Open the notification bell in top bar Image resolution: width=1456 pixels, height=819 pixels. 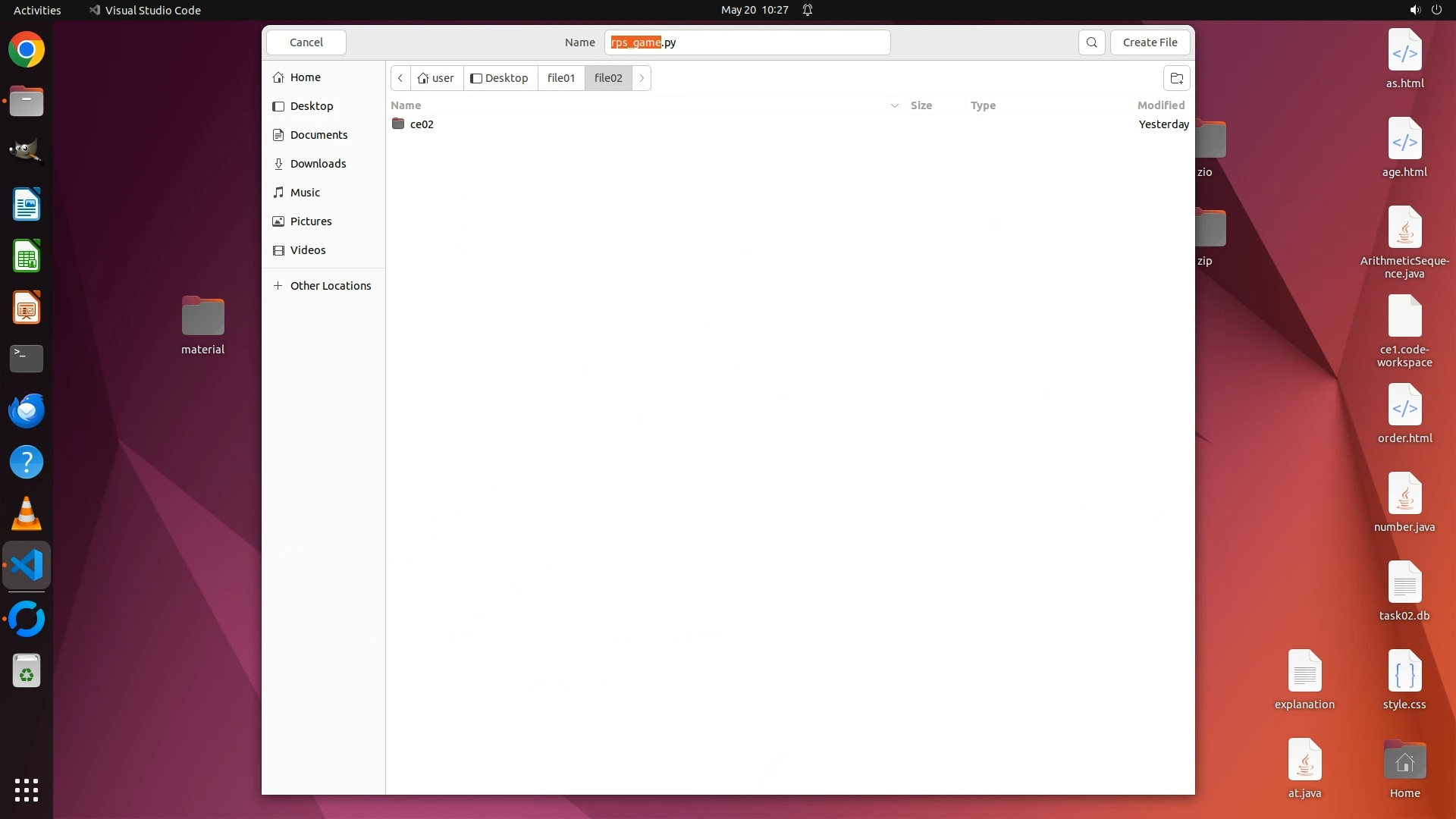(808, 10)
